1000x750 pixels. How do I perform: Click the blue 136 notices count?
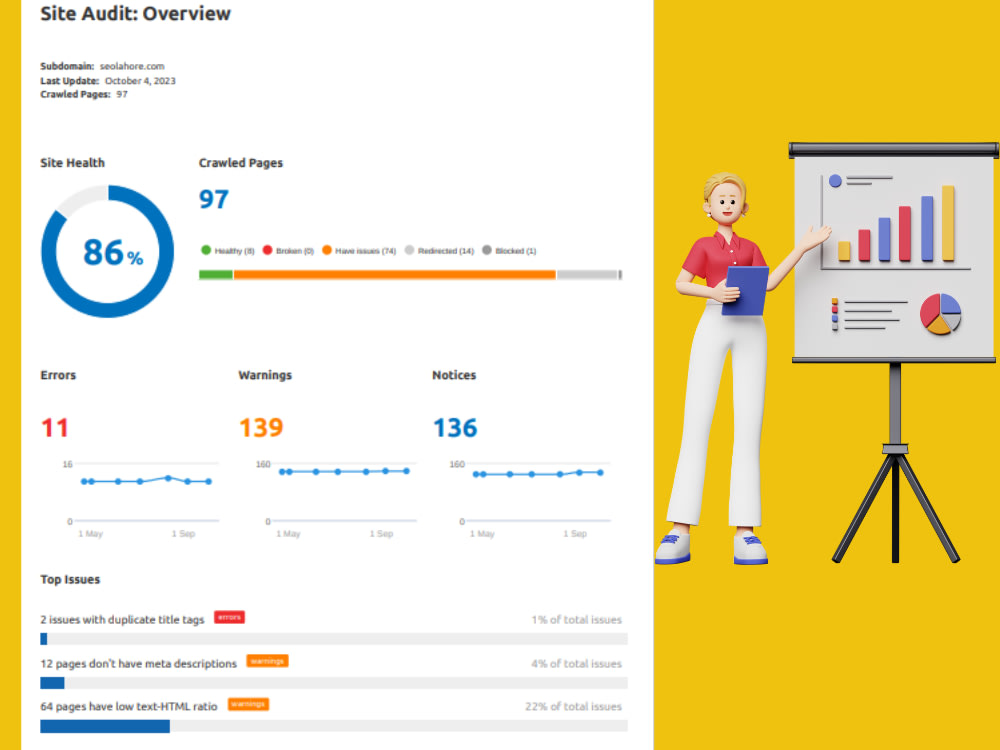click(x=455, y=428)
